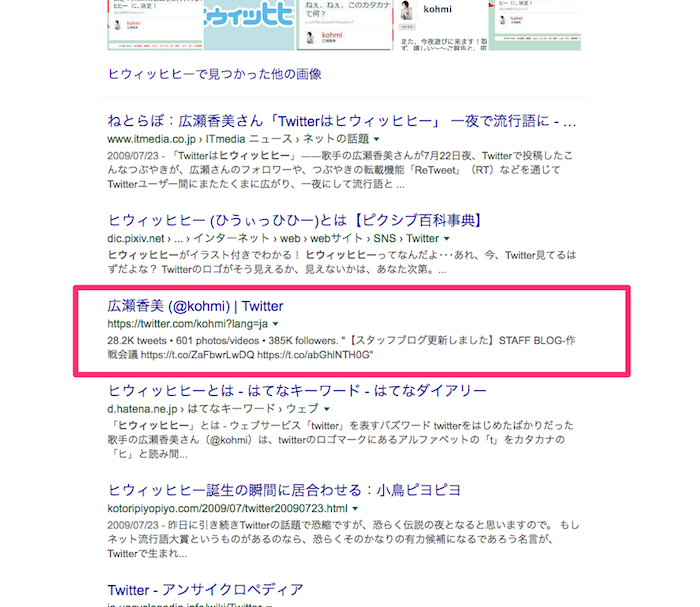Select the rightmost image thumbnail
The image size is (700, 607).
point(533,24)
